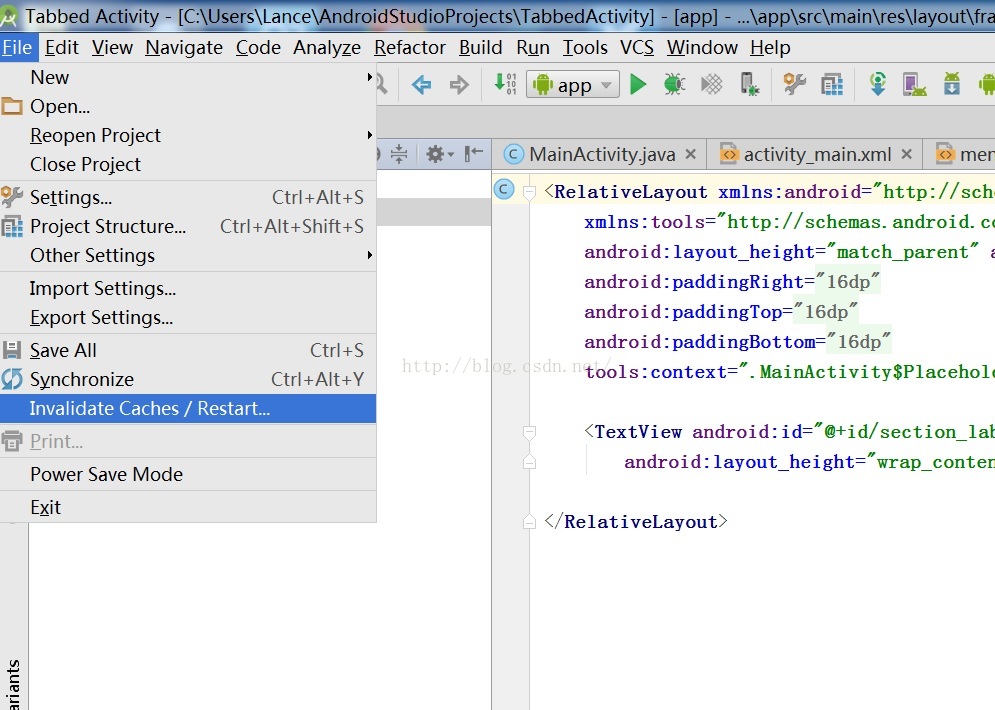Close the MainActivity.java tab
This screenshot has height=710, width=995.
click(691, 154)
